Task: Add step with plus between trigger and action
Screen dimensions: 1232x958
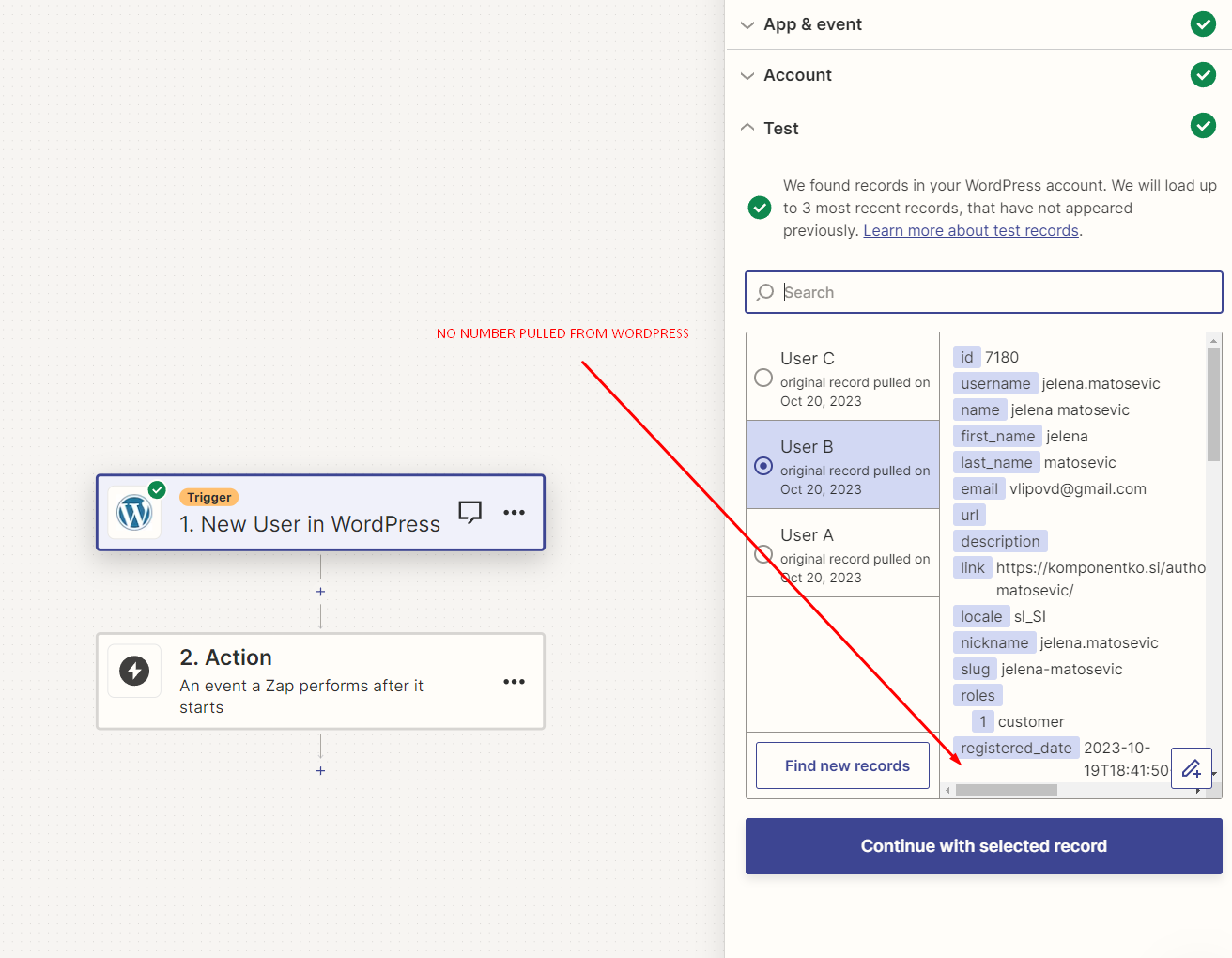Action: 320,592
